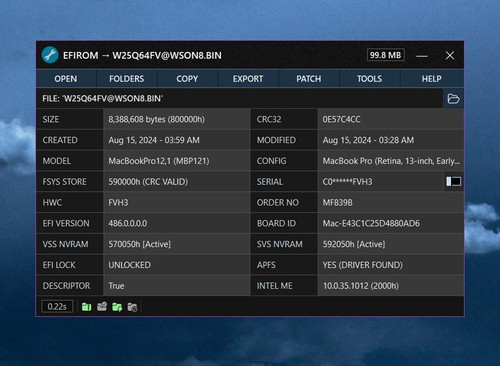
Task: Click the Board ID value Mac-E43C1C25D4880AD6
Action: [x=371, y=223]
